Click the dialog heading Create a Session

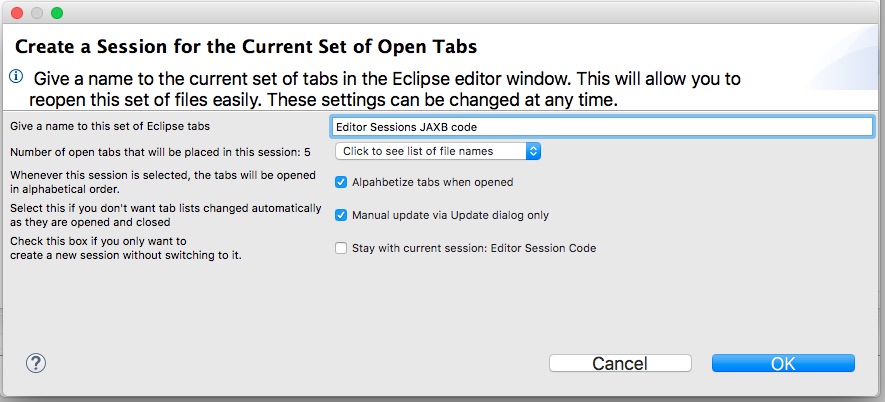point(246,46)
